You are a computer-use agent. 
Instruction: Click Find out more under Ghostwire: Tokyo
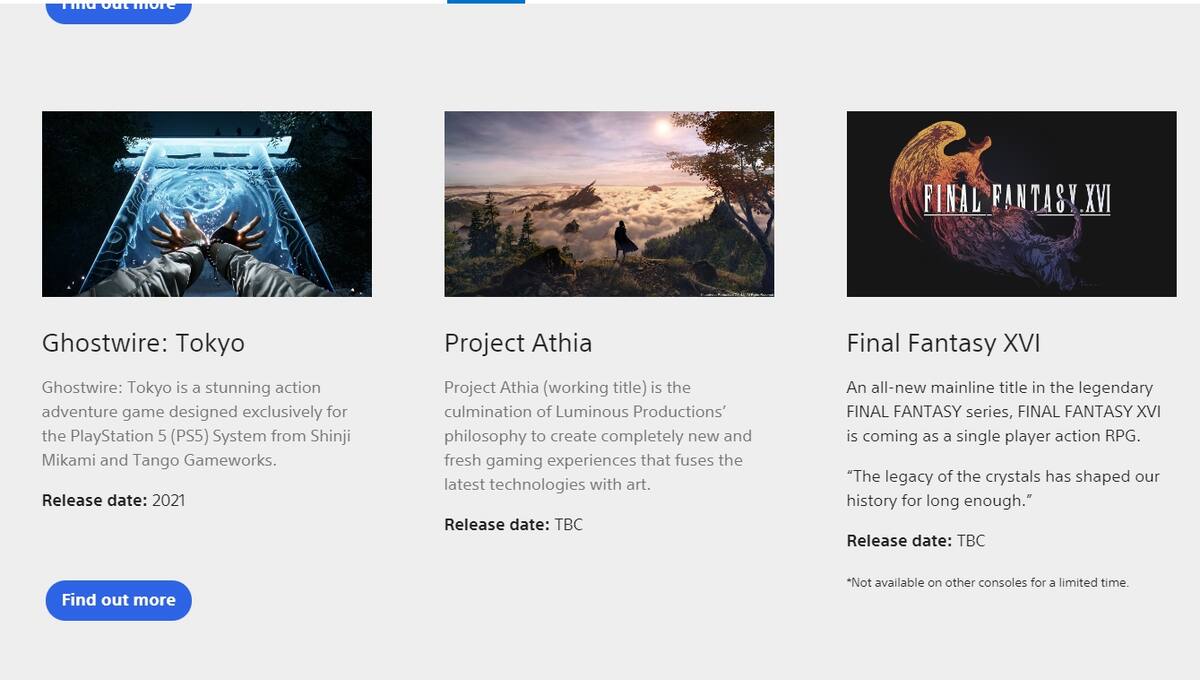[x=118, y=600]
